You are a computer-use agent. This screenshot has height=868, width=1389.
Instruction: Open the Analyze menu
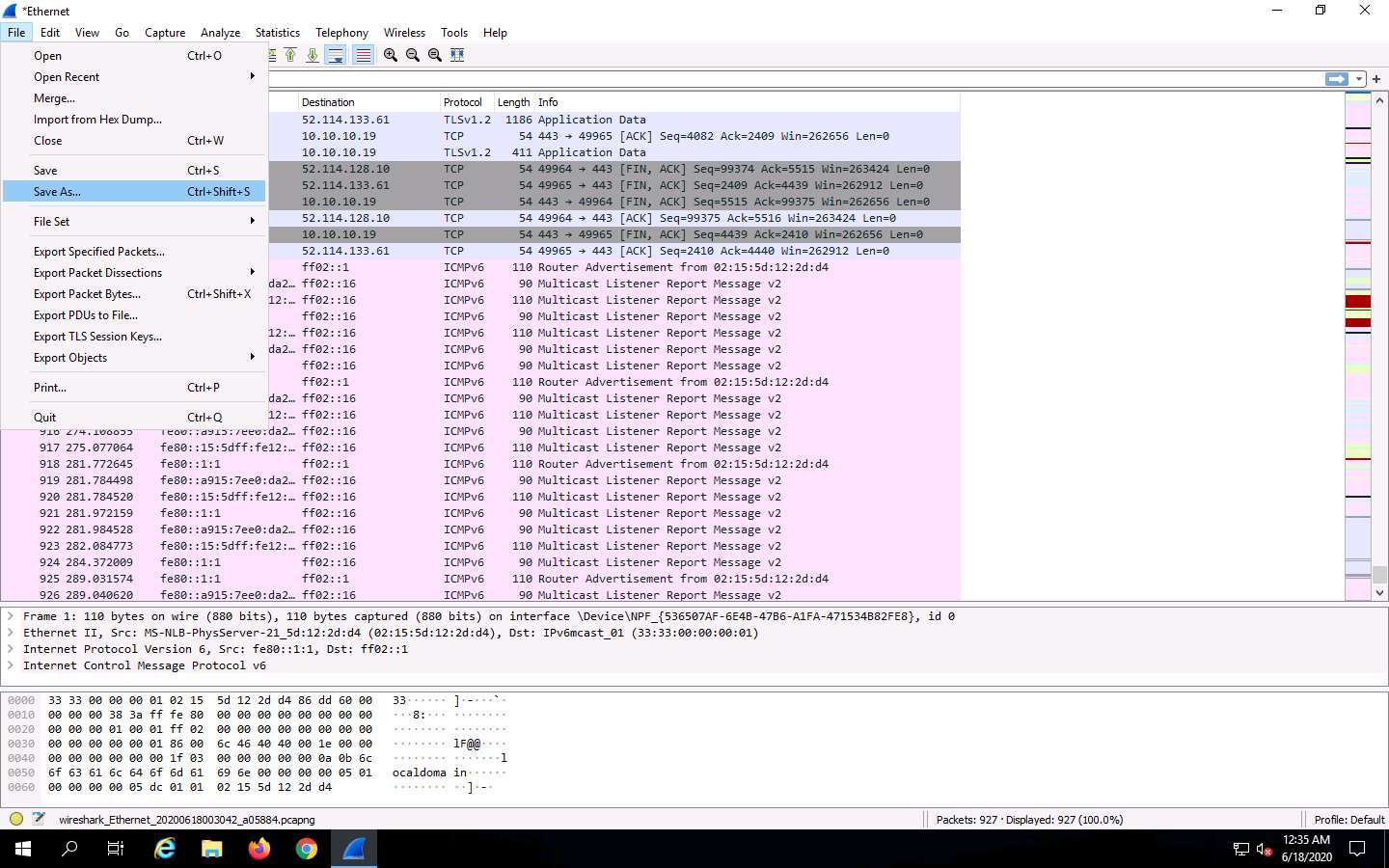pos(220,33)
